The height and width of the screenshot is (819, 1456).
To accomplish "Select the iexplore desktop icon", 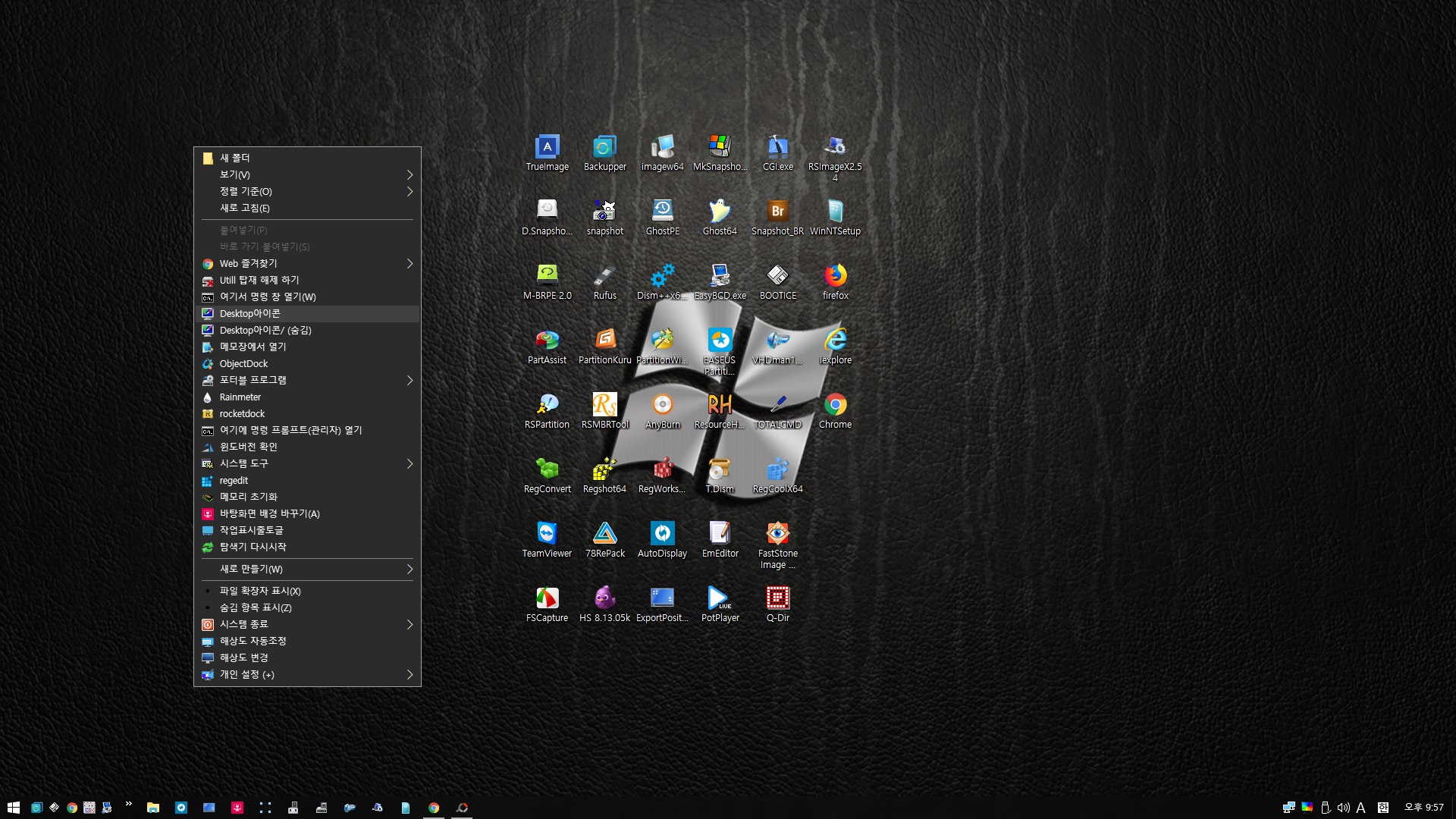I will 835,346.
